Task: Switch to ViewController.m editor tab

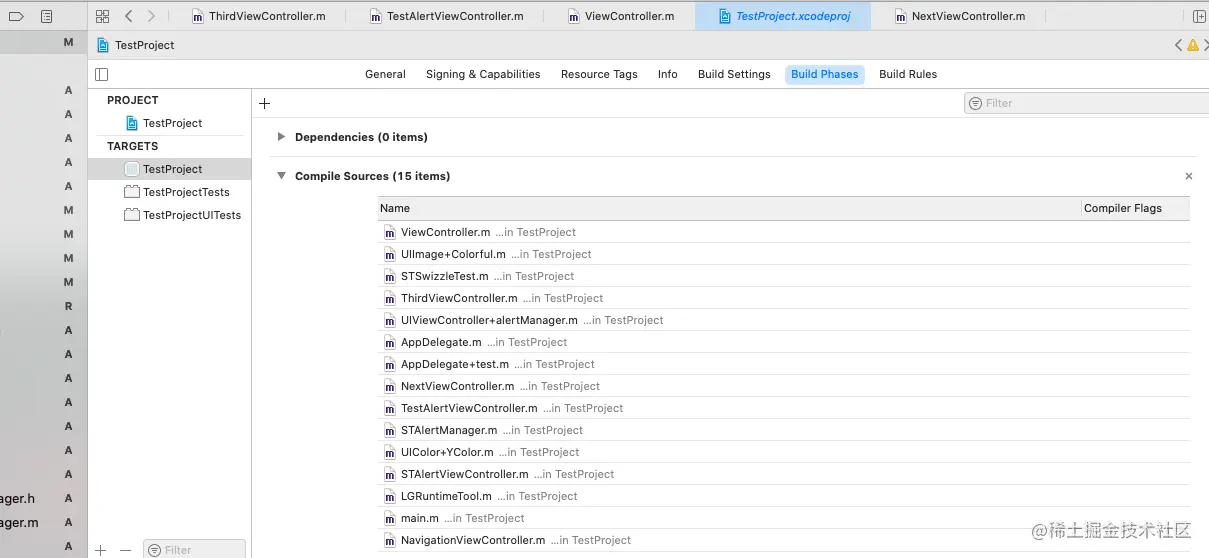Action: pos(628,16)
